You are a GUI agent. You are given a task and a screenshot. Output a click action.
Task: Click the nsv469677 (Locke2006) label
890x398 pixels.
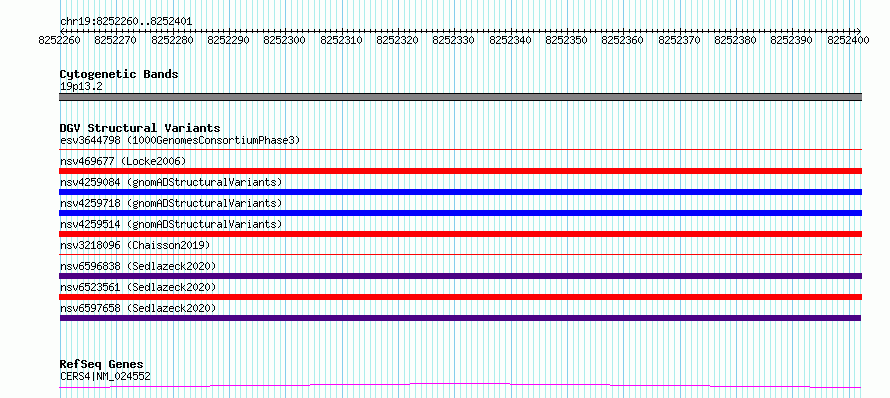(x=123, y=161)
